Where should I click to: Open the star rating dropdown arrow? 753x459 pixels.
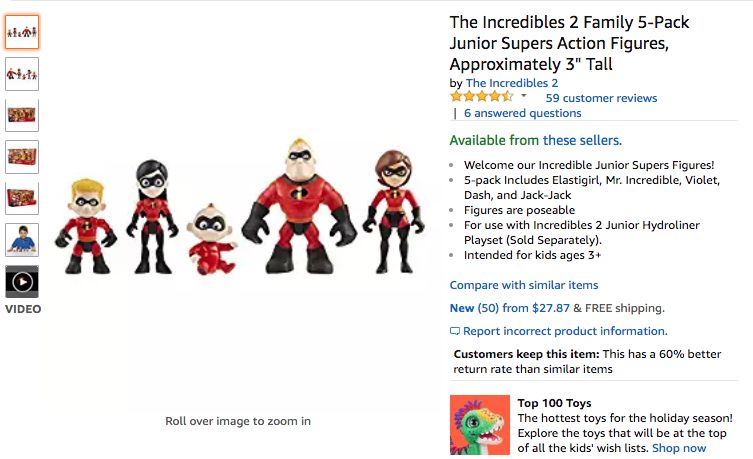(524, 97)
